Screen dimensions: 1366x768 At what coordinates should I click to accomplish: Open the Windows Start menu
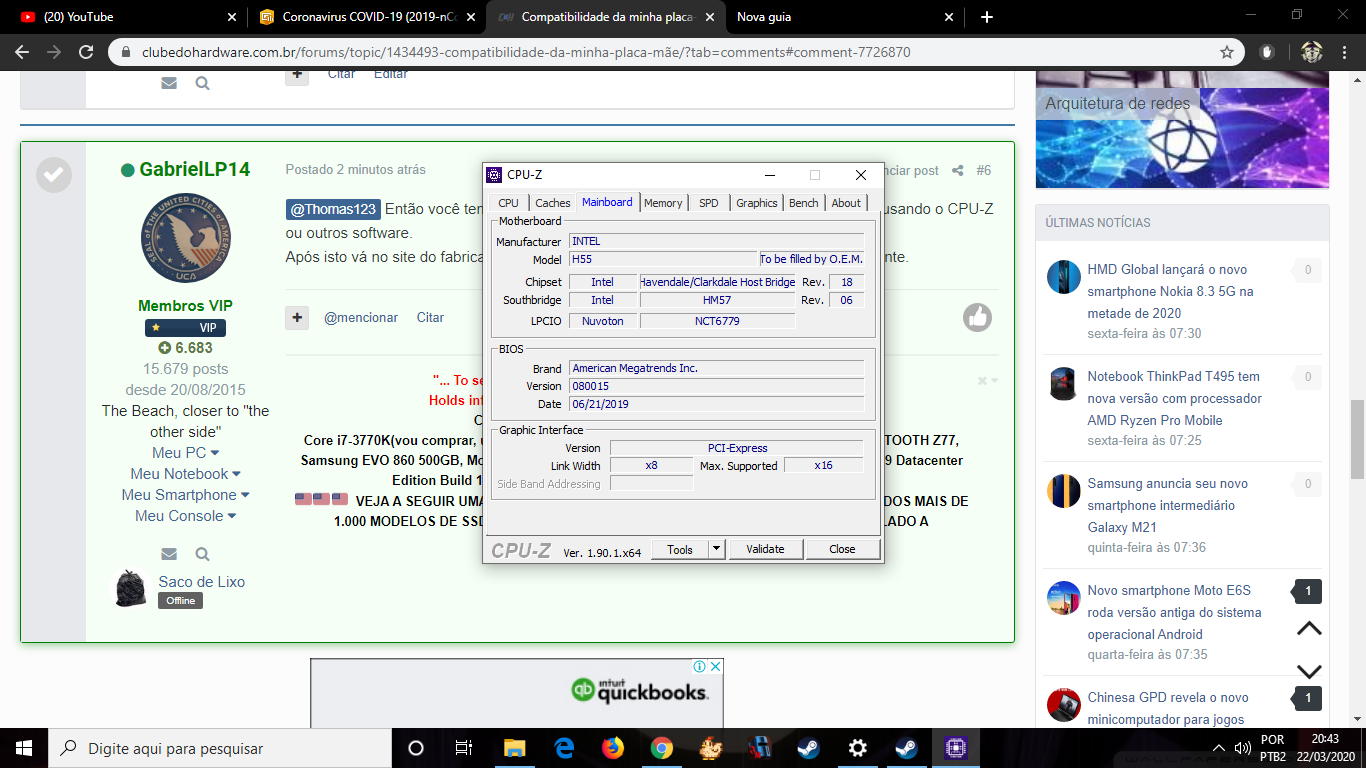pyautogui.click(x=24, y=748)
